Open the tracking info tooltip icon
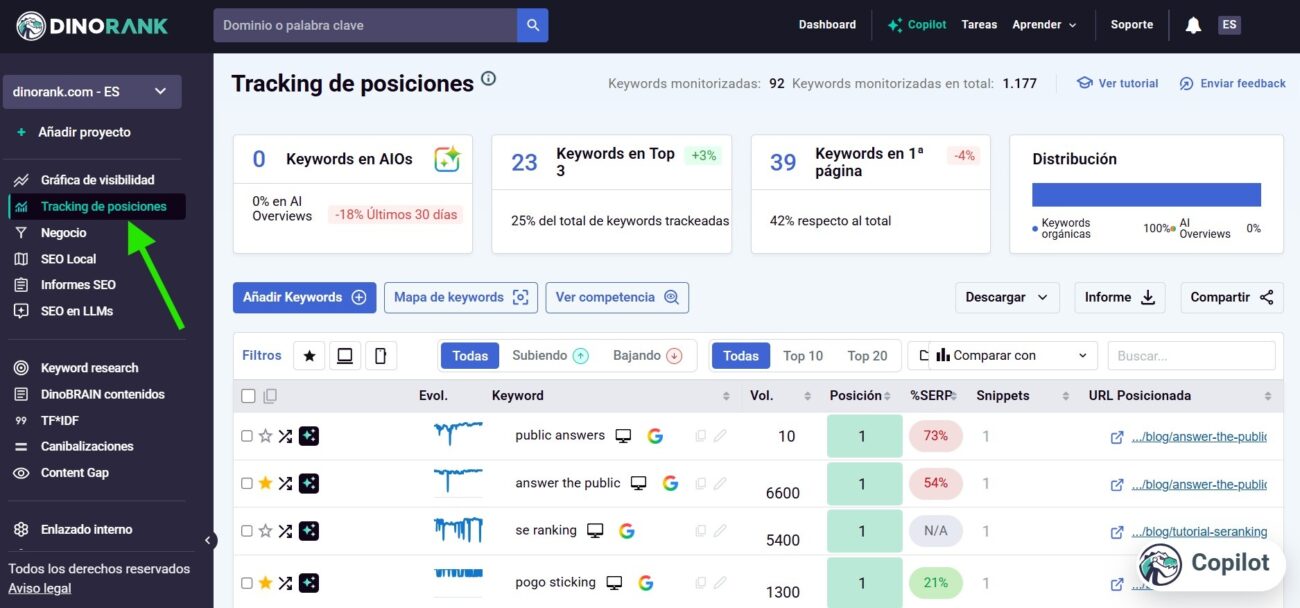 pyautogui.click(x=488, y=79)
